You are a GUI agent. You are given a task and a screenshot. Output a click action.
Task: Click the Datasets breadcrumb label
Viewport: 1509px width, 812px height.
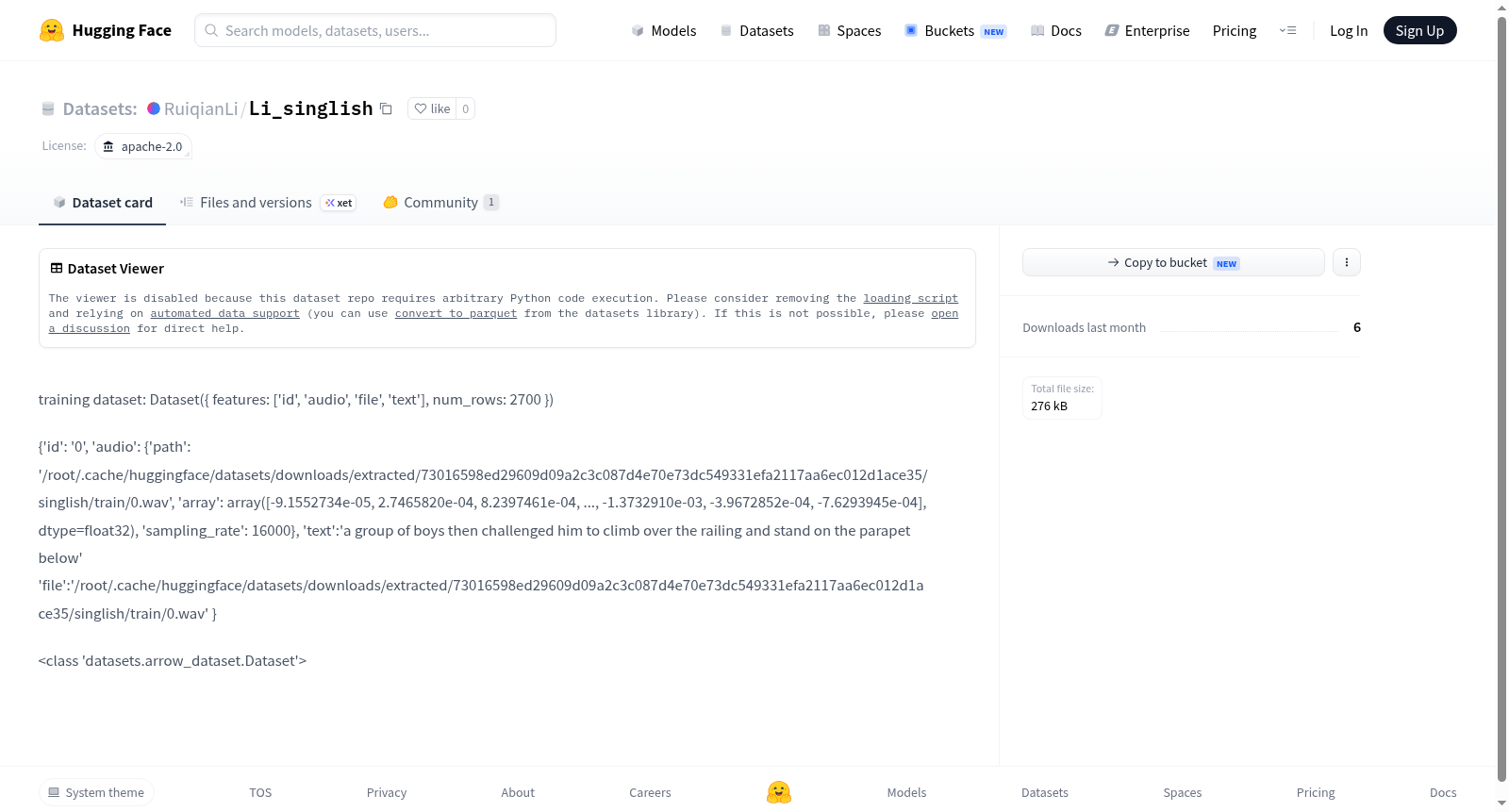point(100,108)
